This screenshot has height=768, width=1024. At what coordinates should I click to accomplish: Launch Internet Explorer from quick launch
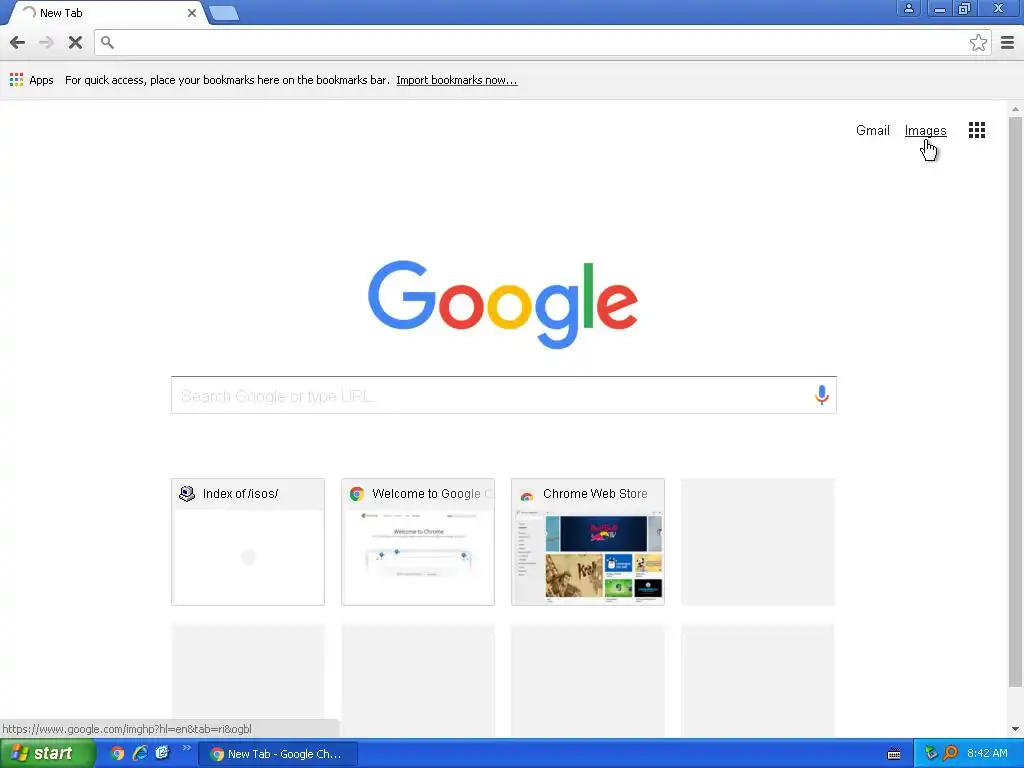[140, 753]
